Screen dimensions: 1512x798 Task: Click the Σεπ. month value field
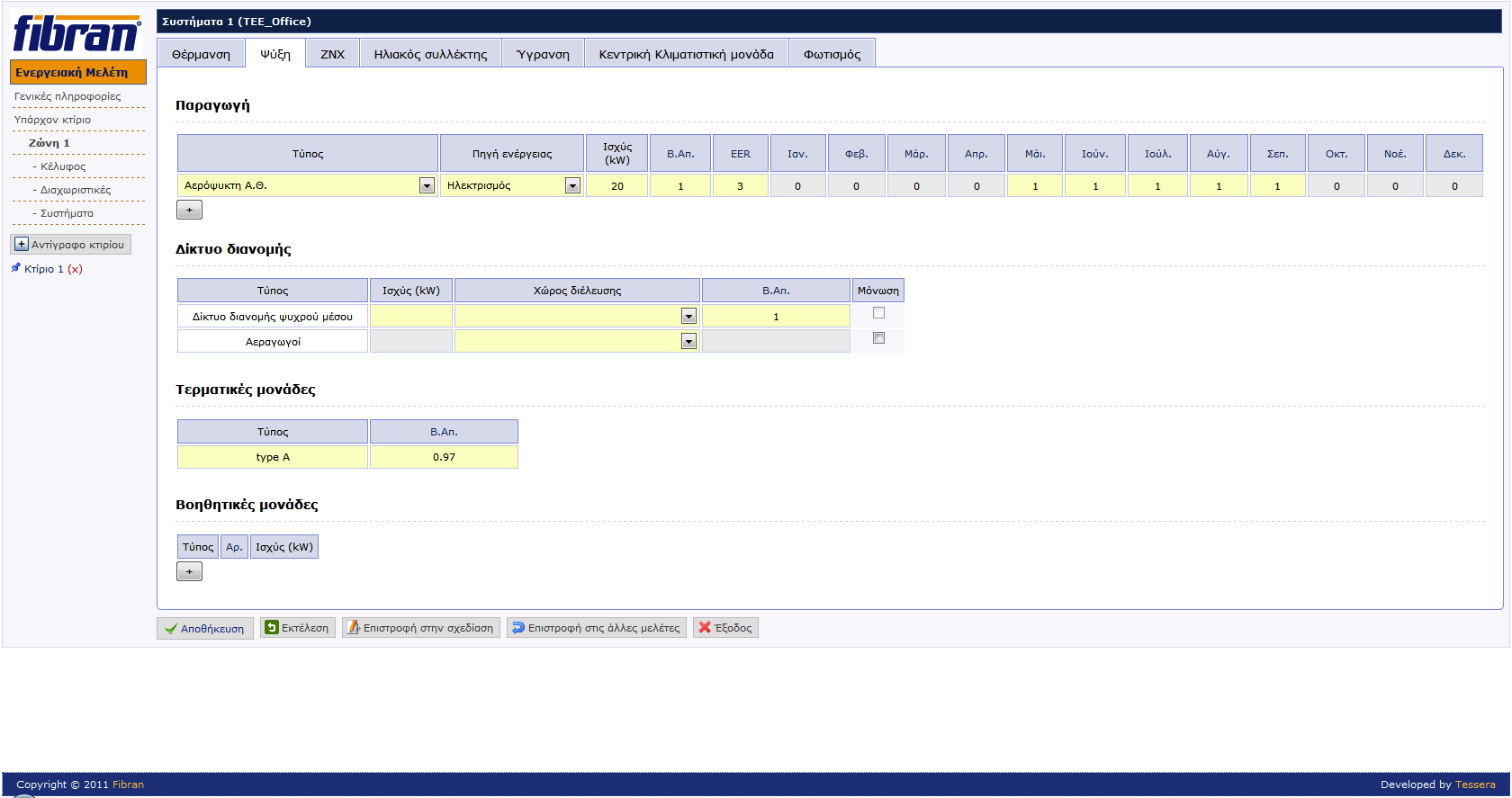1277,186
